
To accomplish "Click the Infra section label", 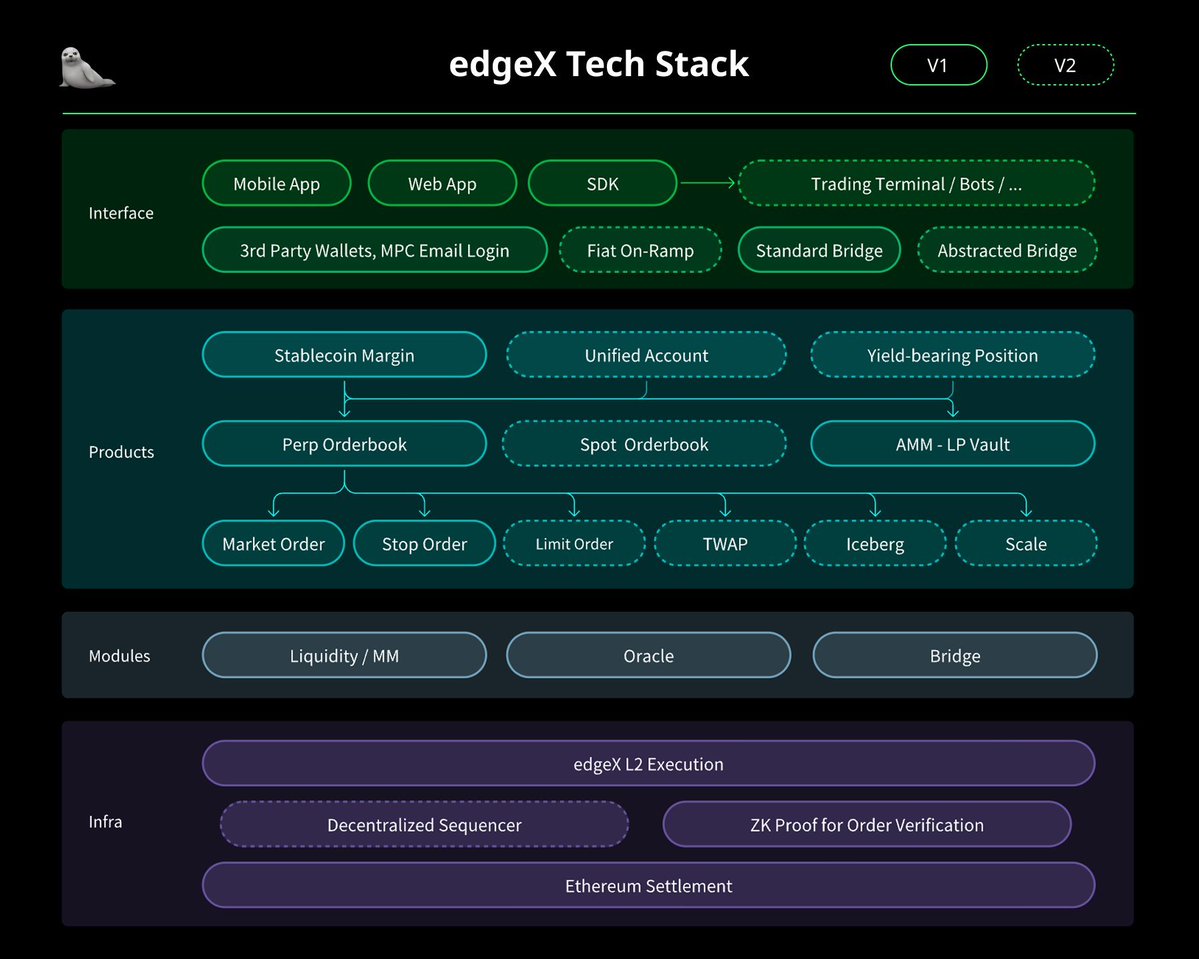I will coord(106,822).
